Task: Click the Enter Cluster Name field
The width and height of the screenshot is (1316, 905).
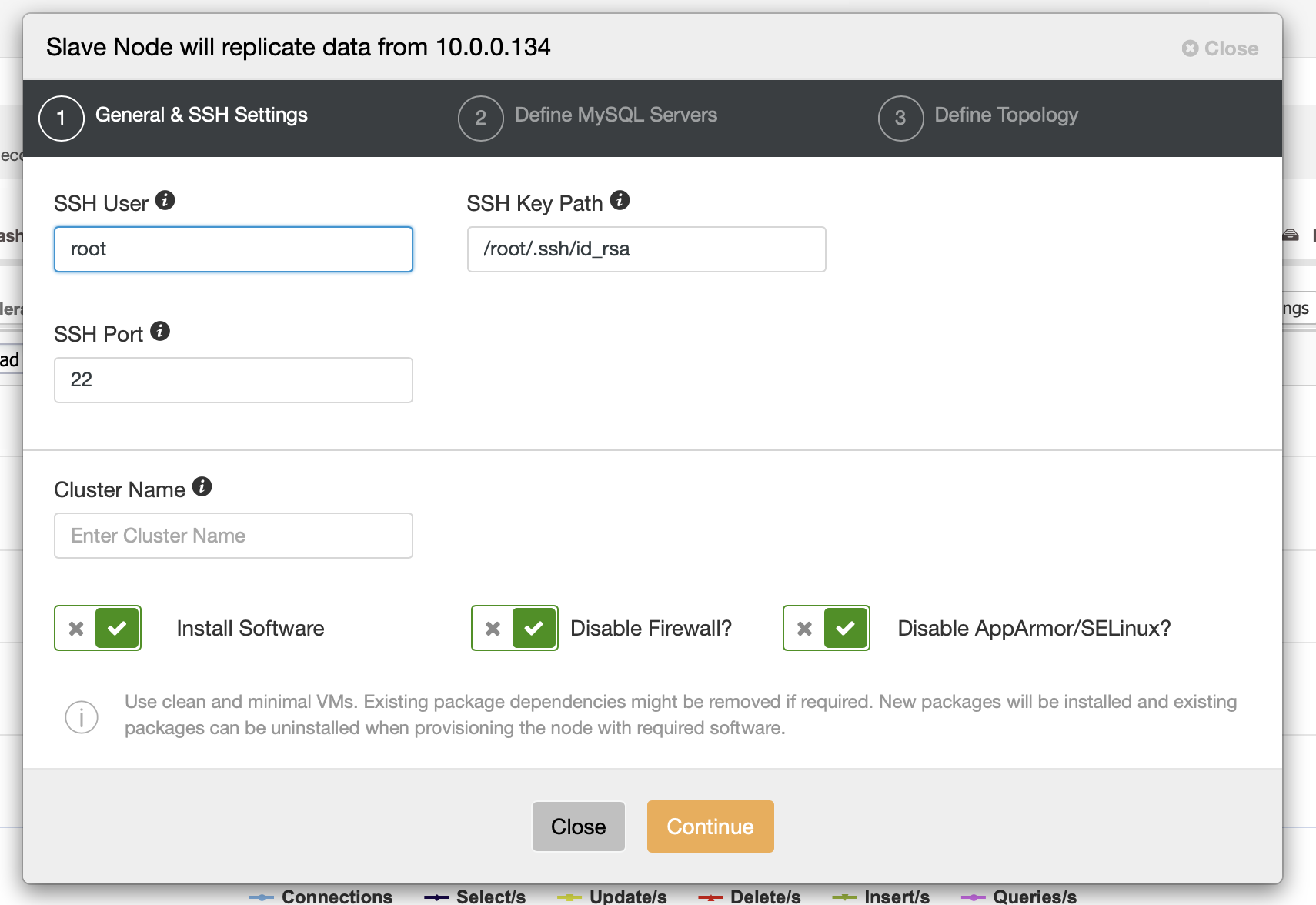Action: pos(233,536)
